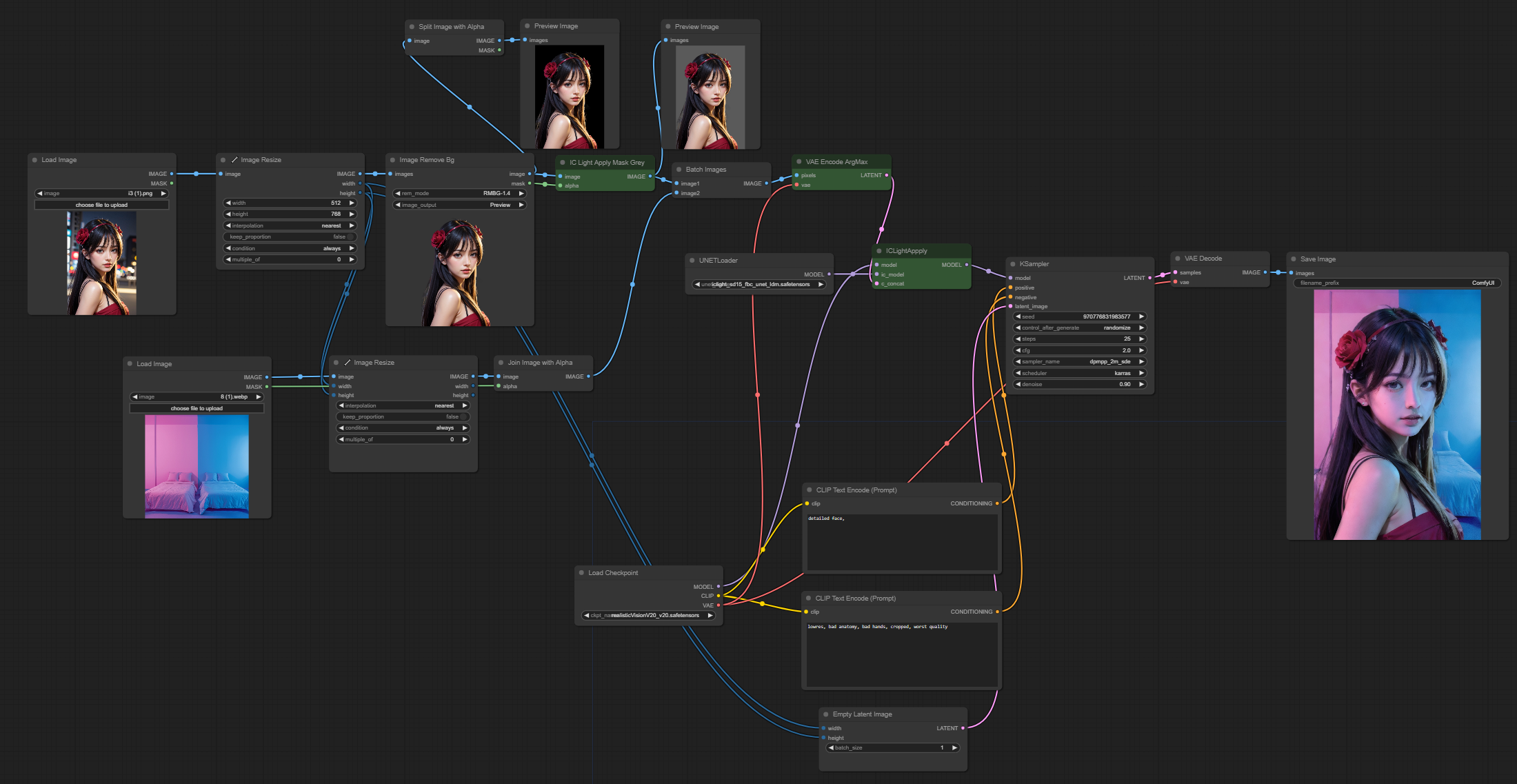
Task: Click the Load Checkpoint node's title dot
Action: point(581,573)
